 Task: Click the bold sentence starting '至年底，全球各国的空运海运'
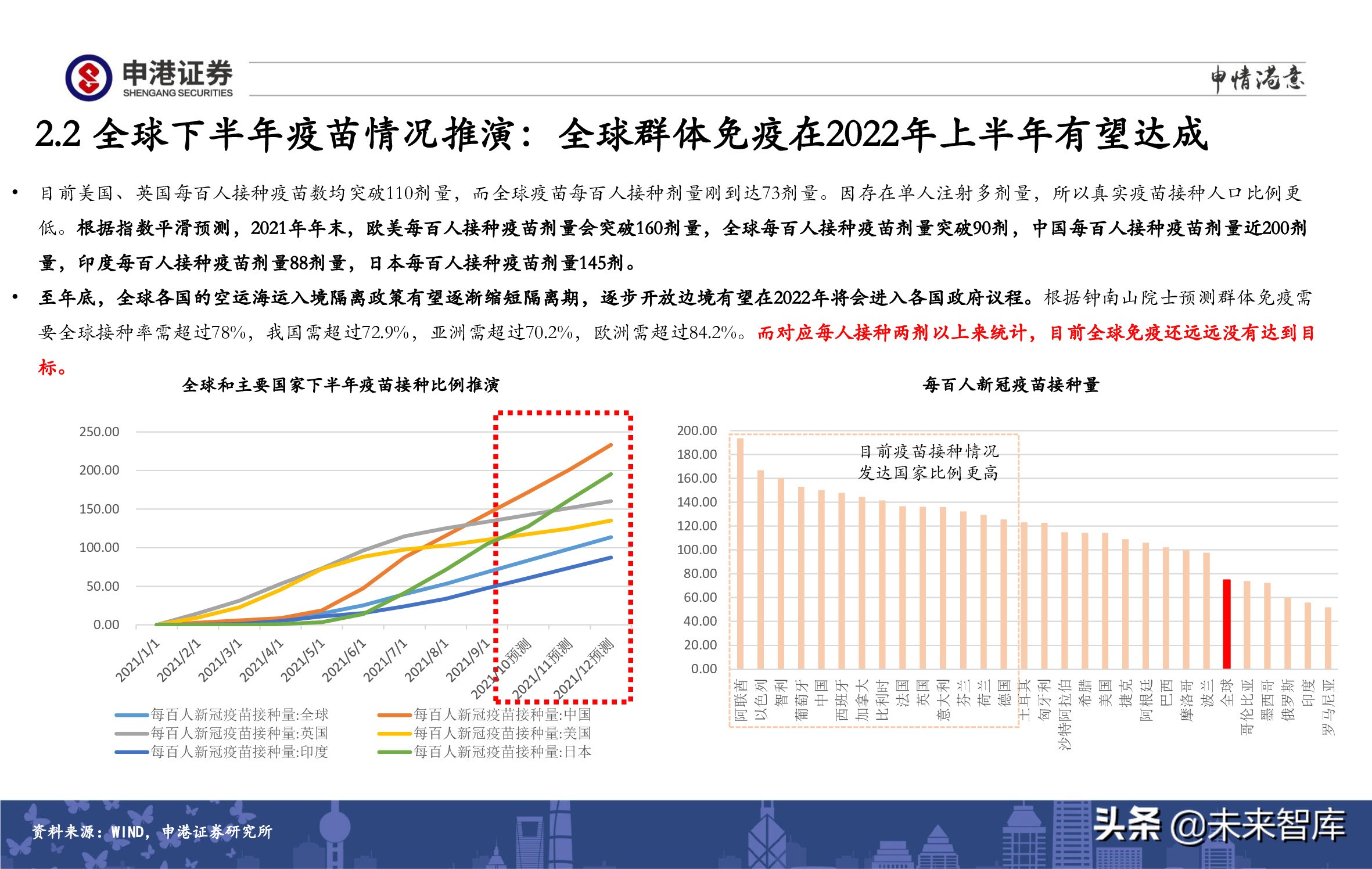point(536,298)
